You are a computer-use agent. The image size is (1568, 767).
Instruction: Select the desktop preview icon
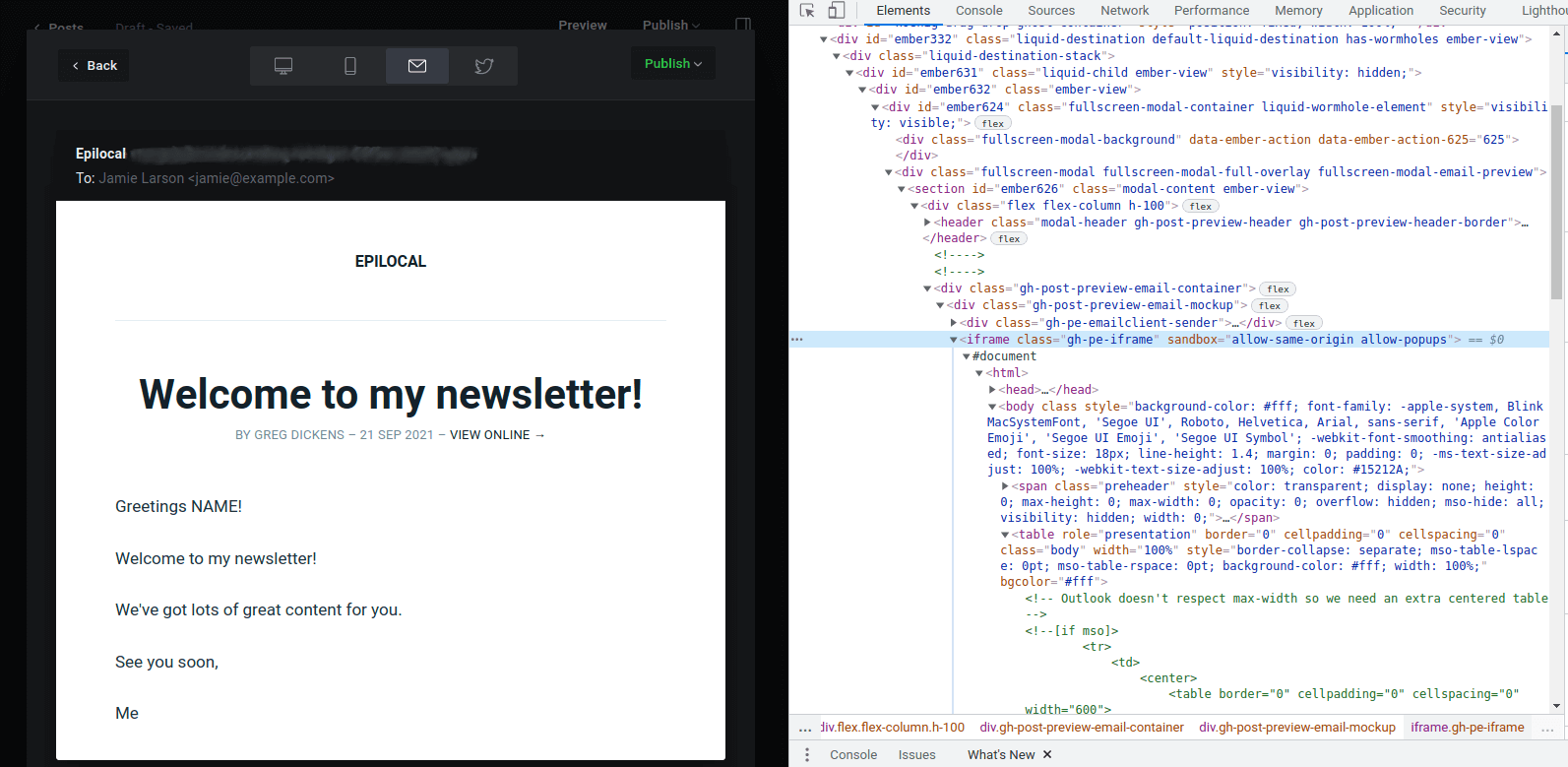point(283,66)
